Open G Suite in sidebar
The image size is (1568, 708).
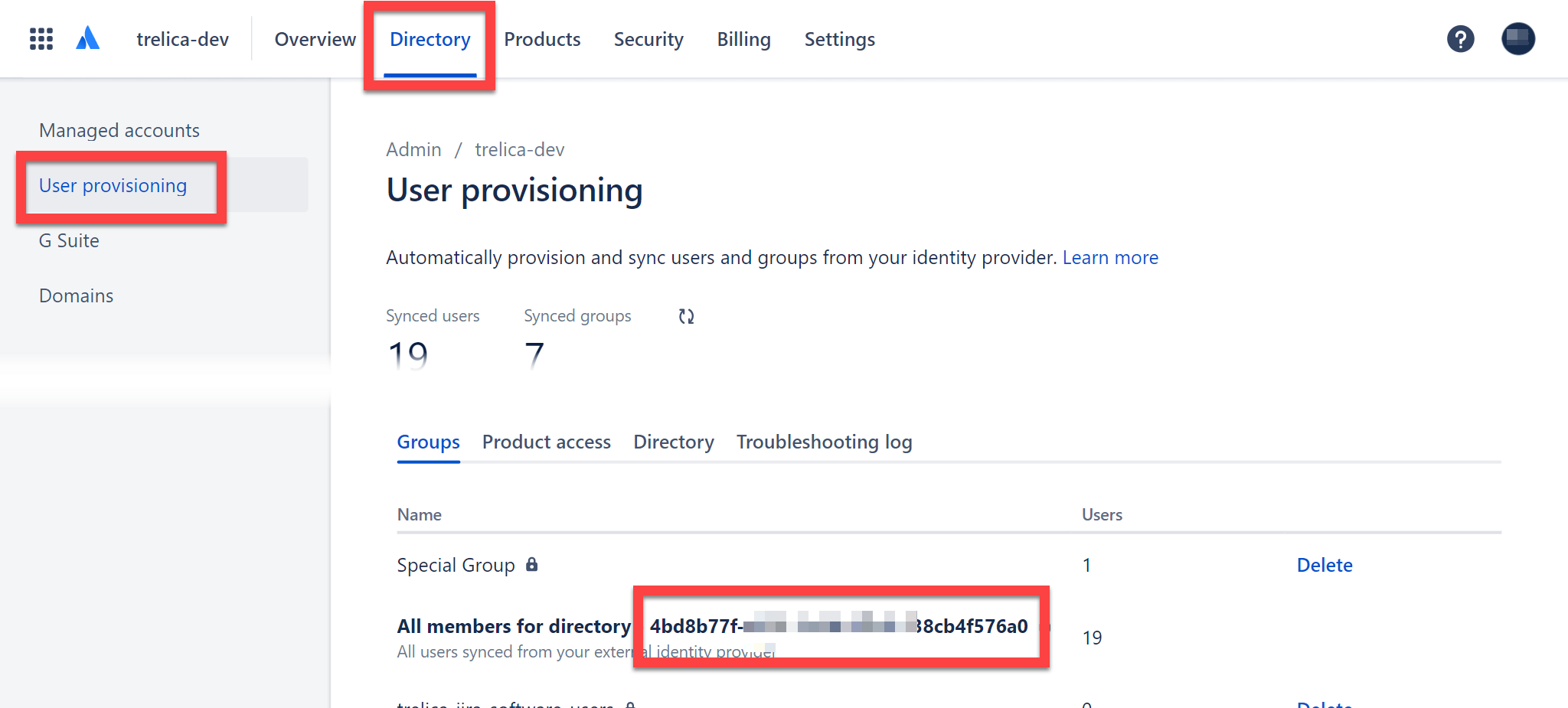point(69,241)
